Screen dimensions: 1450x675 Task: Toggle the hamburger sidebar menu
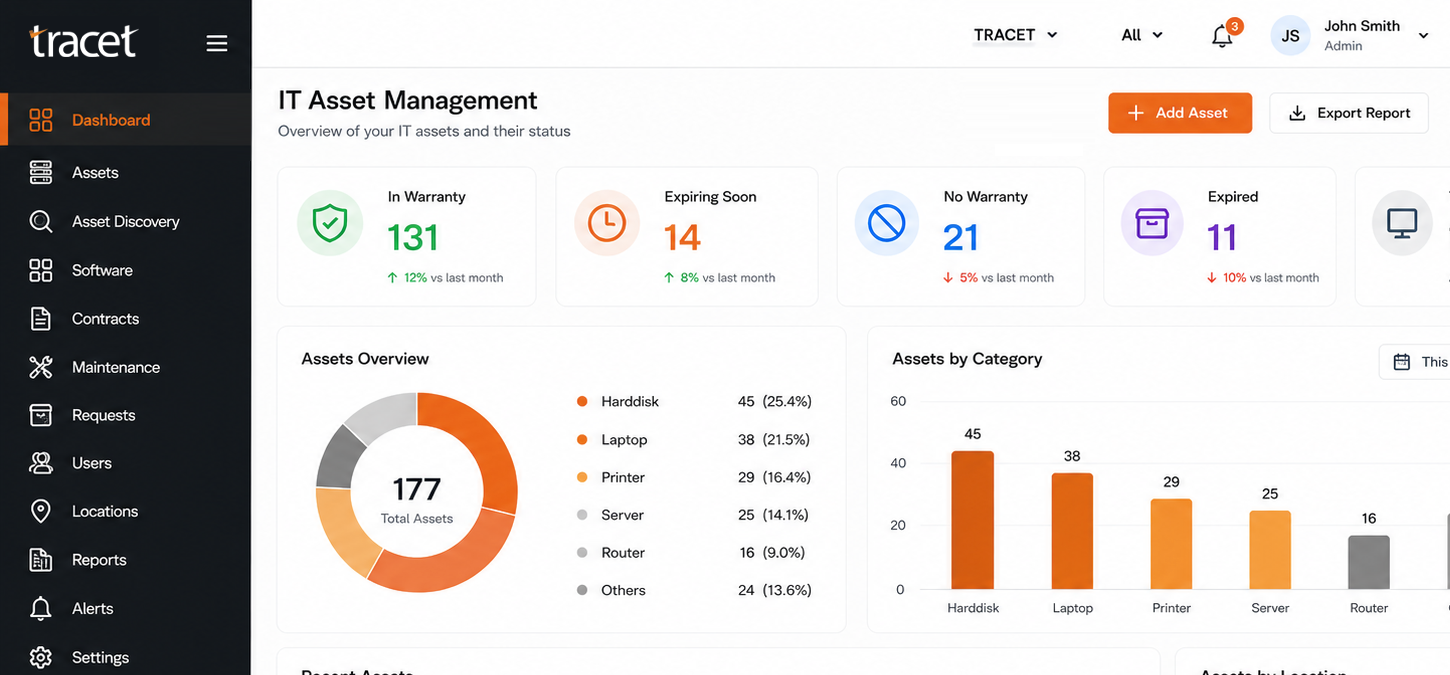pos(217,43)
